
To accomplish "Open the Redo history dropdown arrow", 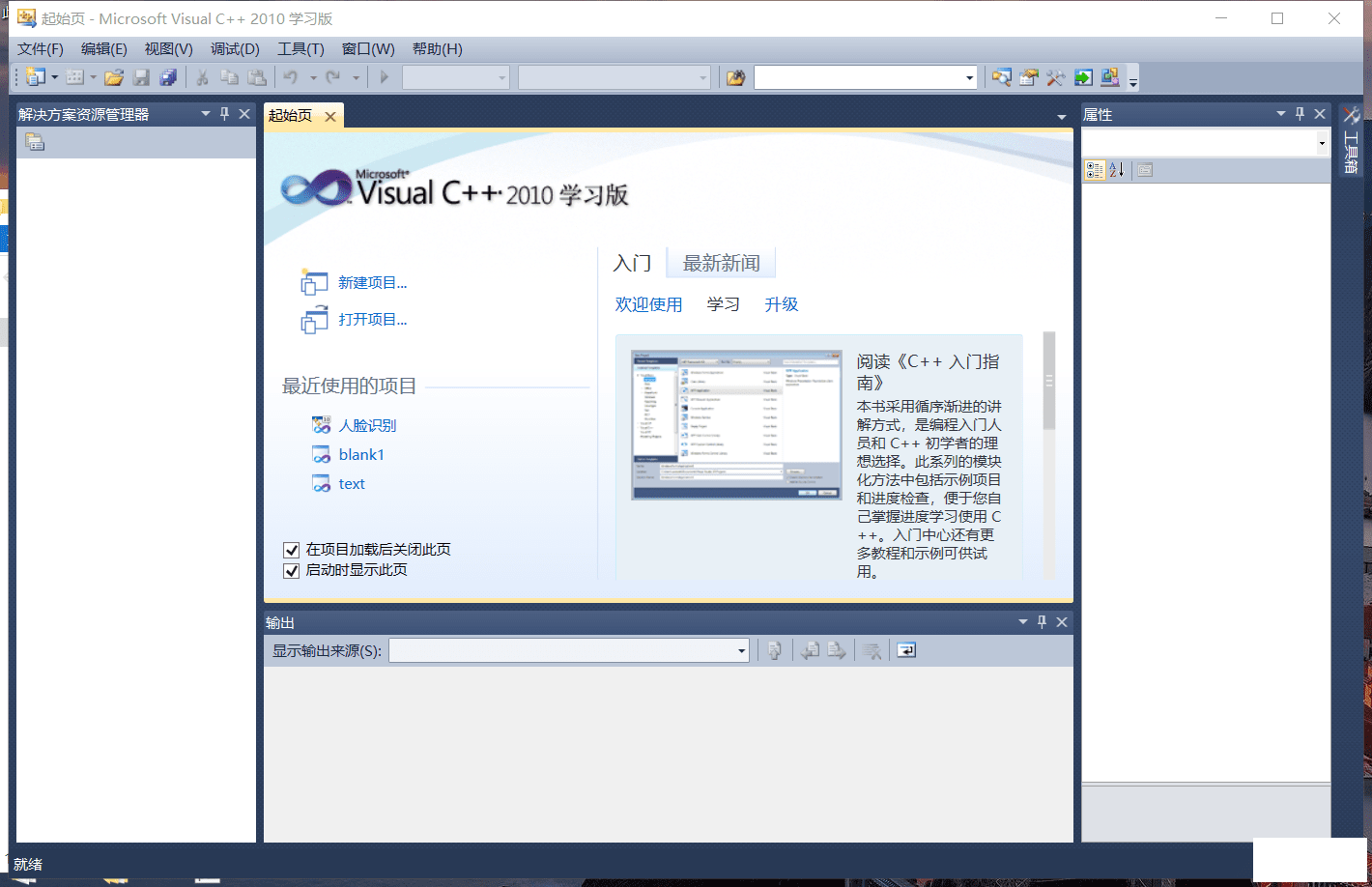I will point(356,77).
